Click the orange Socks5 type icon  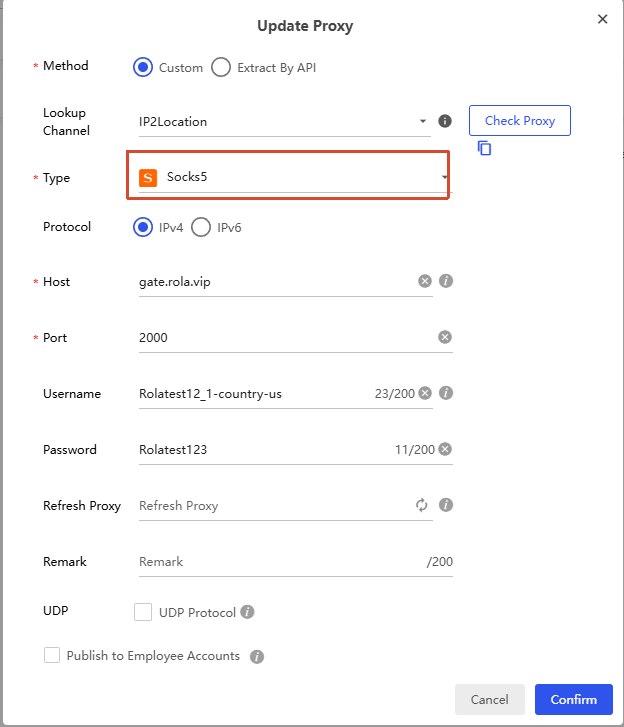point(148,177)
